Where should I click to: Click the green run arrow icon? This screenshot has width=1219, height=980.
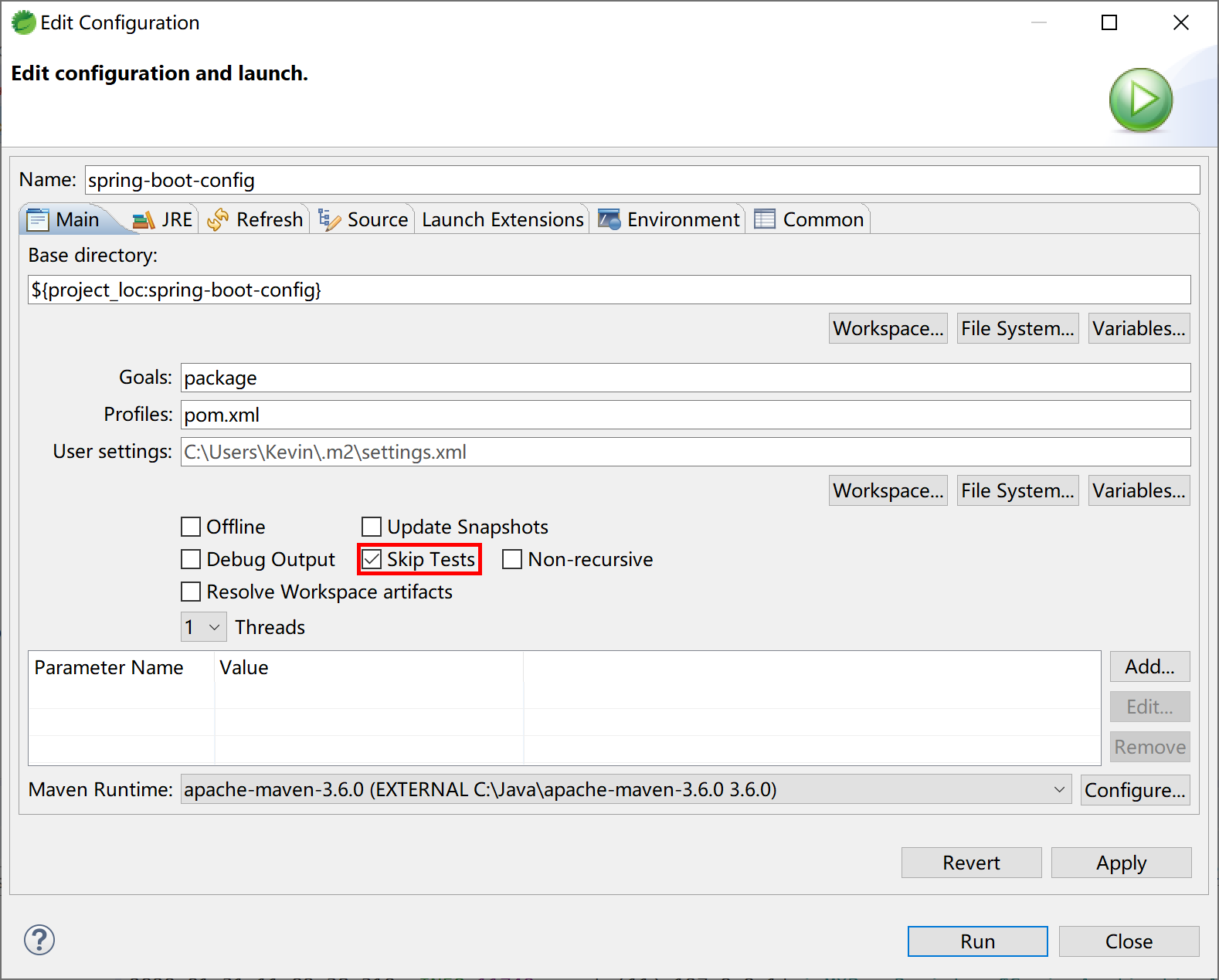tap(1140, 100)
